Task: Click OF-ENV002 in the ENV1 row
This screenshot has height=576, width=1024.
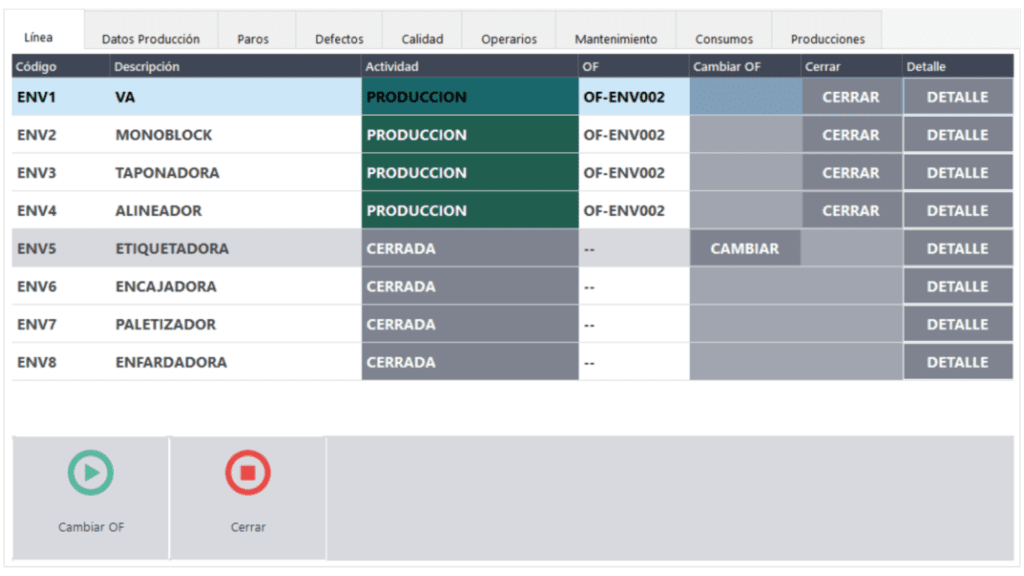Action: [x=633, y=97]
